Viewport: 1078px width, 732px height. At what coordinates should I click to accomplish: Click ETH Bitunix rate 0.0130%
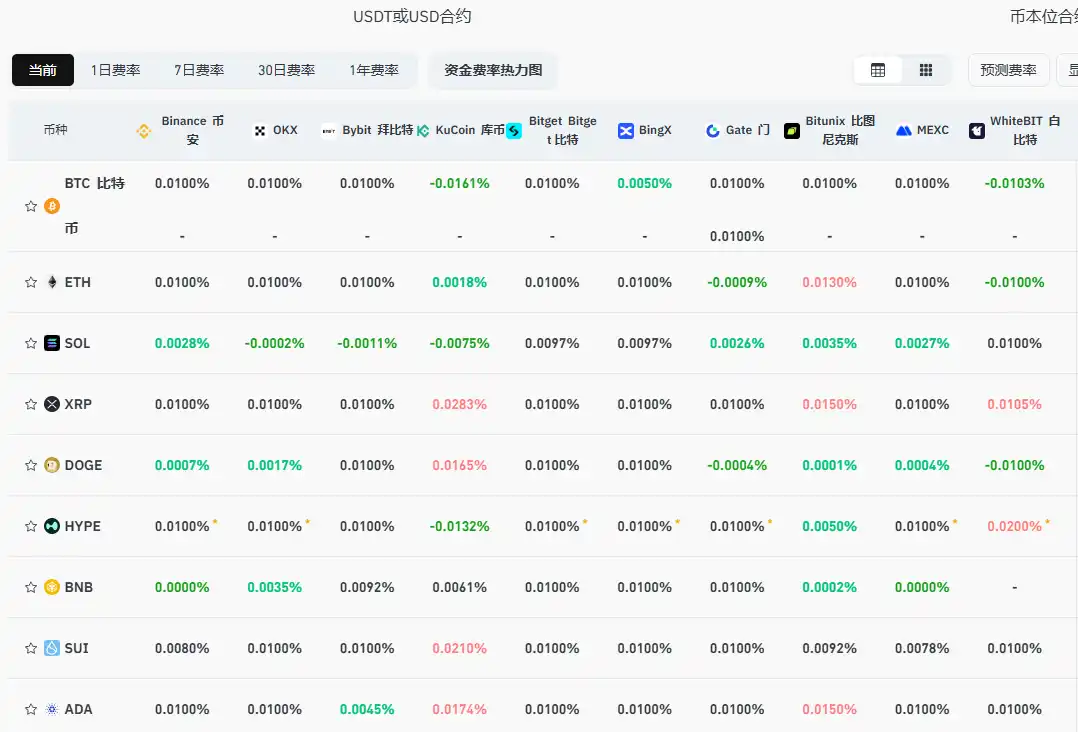(829, 282)
